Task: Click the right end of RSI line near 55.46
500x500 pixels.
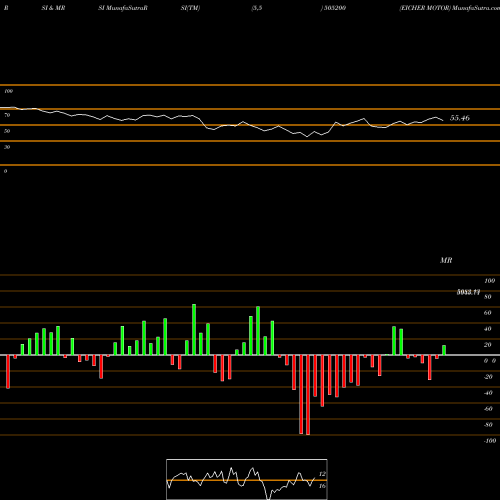Action: coord(443,120)
